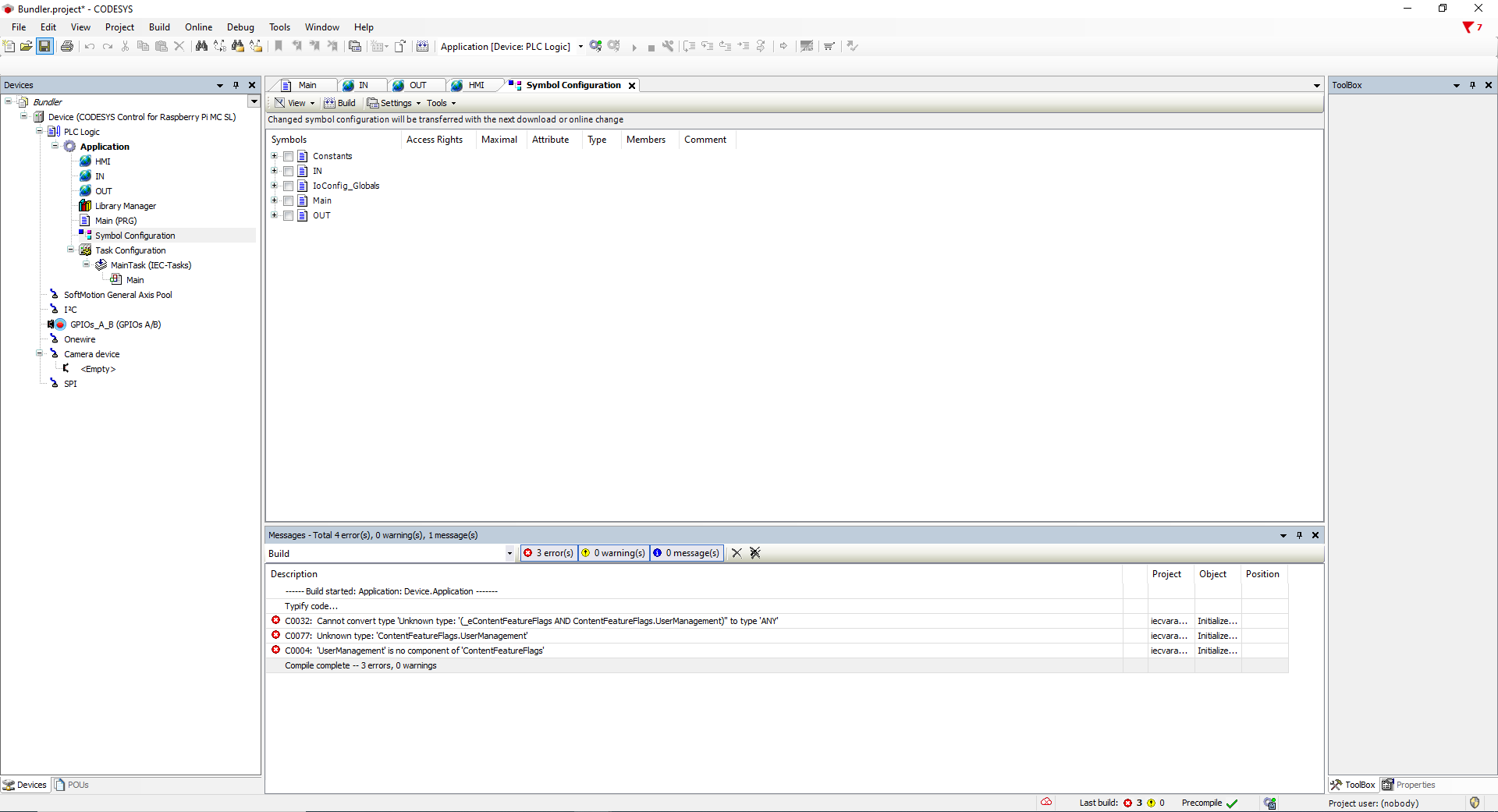Enable the IoConfig_Globals checkbox

click(288, 186)
